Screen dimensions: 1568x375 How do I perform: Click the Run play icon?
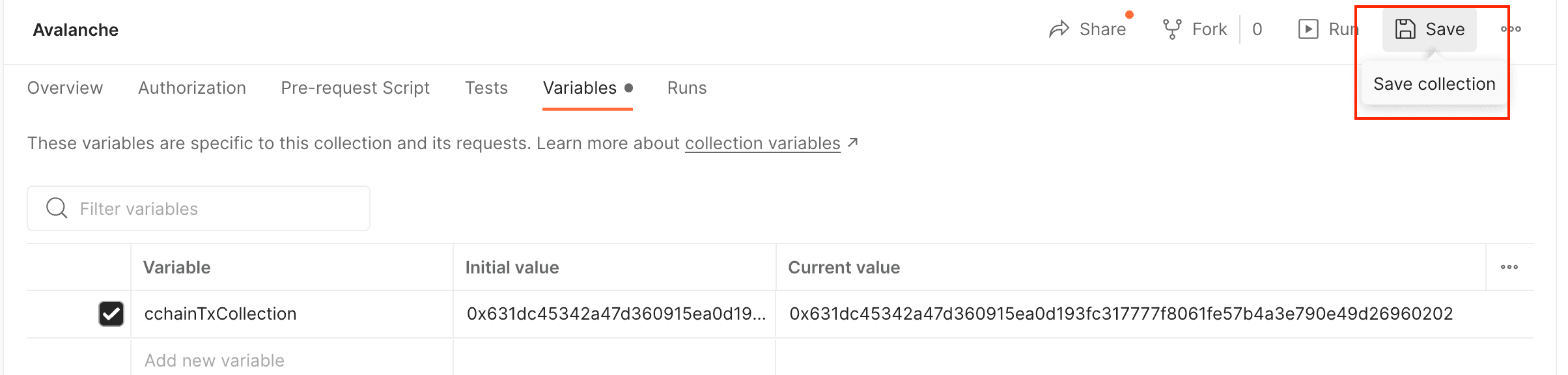pos(1308,29)
